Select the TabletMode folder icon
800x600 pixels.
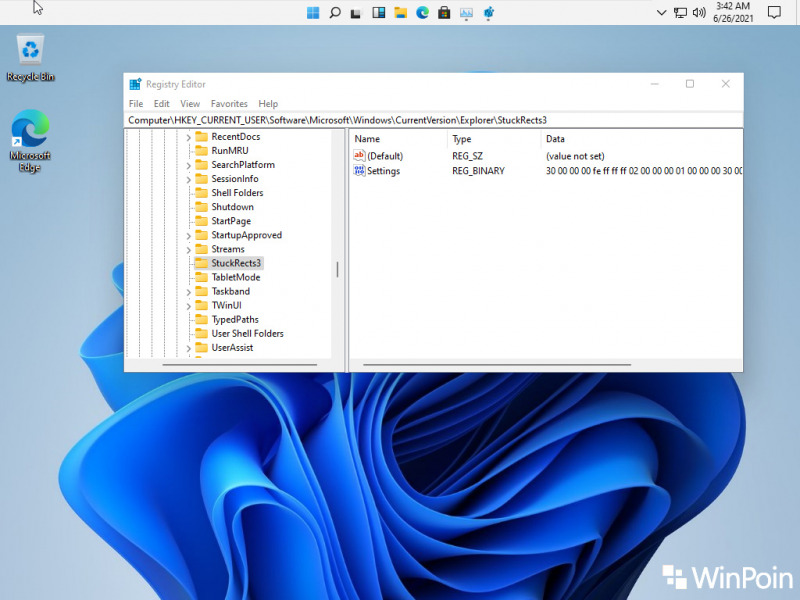[x=202, y=277]
